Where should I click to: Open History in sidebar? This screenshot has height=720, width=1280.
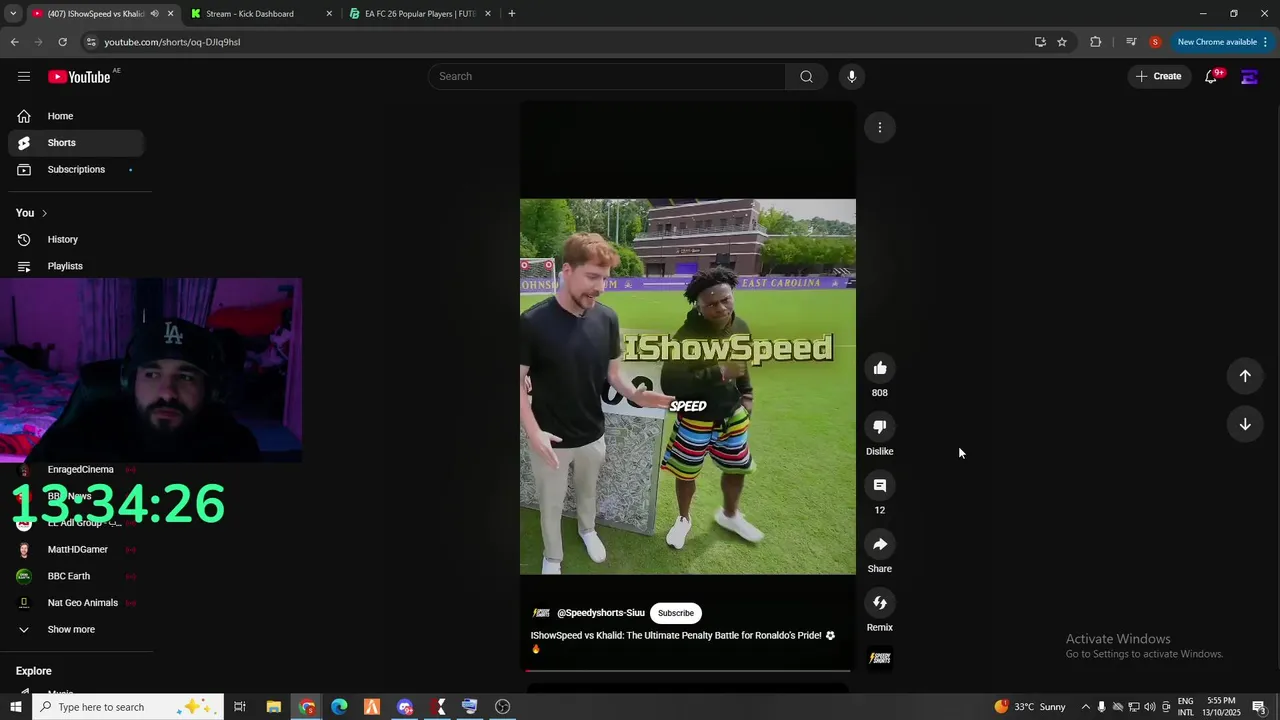pos(76,240)
